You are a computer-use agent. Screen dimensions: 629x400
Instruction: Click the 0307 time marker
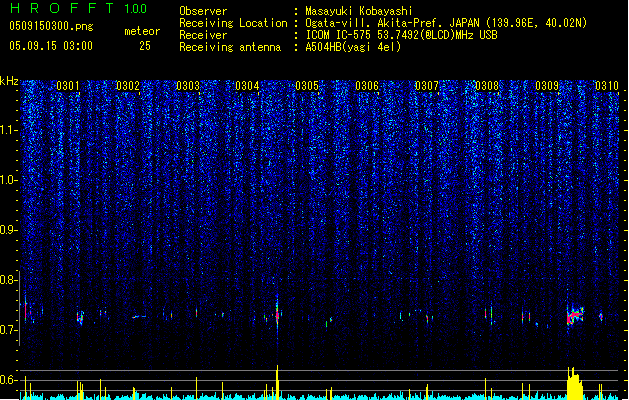tap(427, 86)
